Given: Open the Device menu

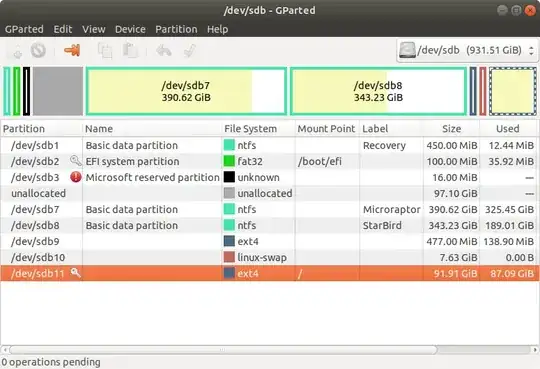Looking at the screenshot, I should tap(130, 29).
